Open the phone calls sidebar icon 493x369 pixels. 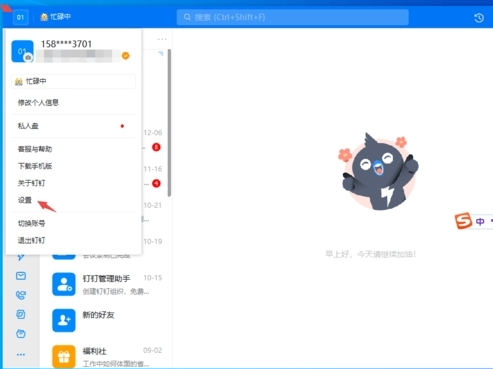point(21,295)
